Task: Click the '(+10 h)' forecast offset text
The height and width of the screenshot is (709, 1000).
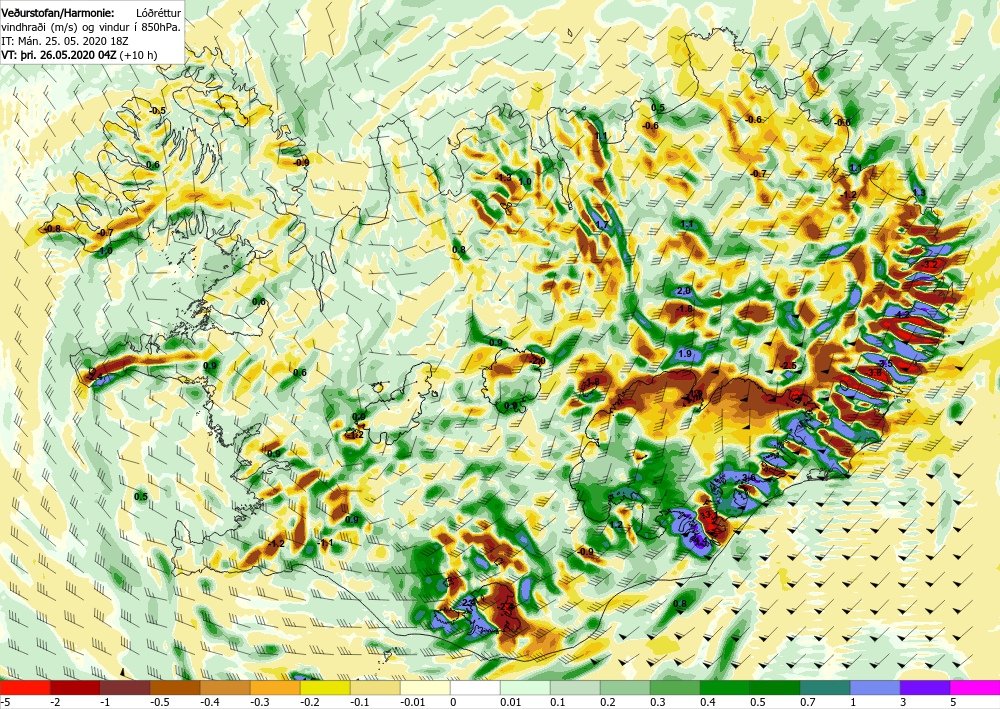Action: (x=139, y=55)
